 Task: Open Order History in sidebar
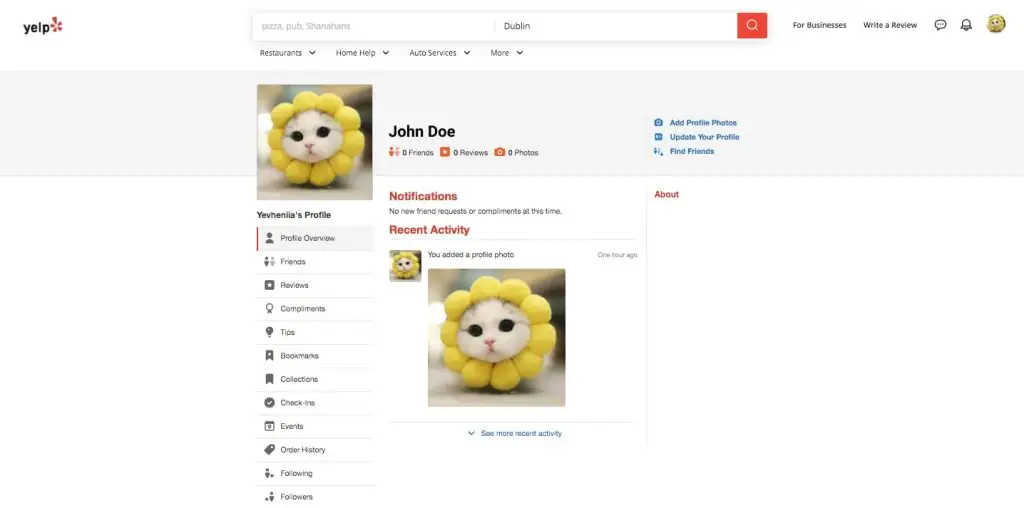[x=315, y=450]
